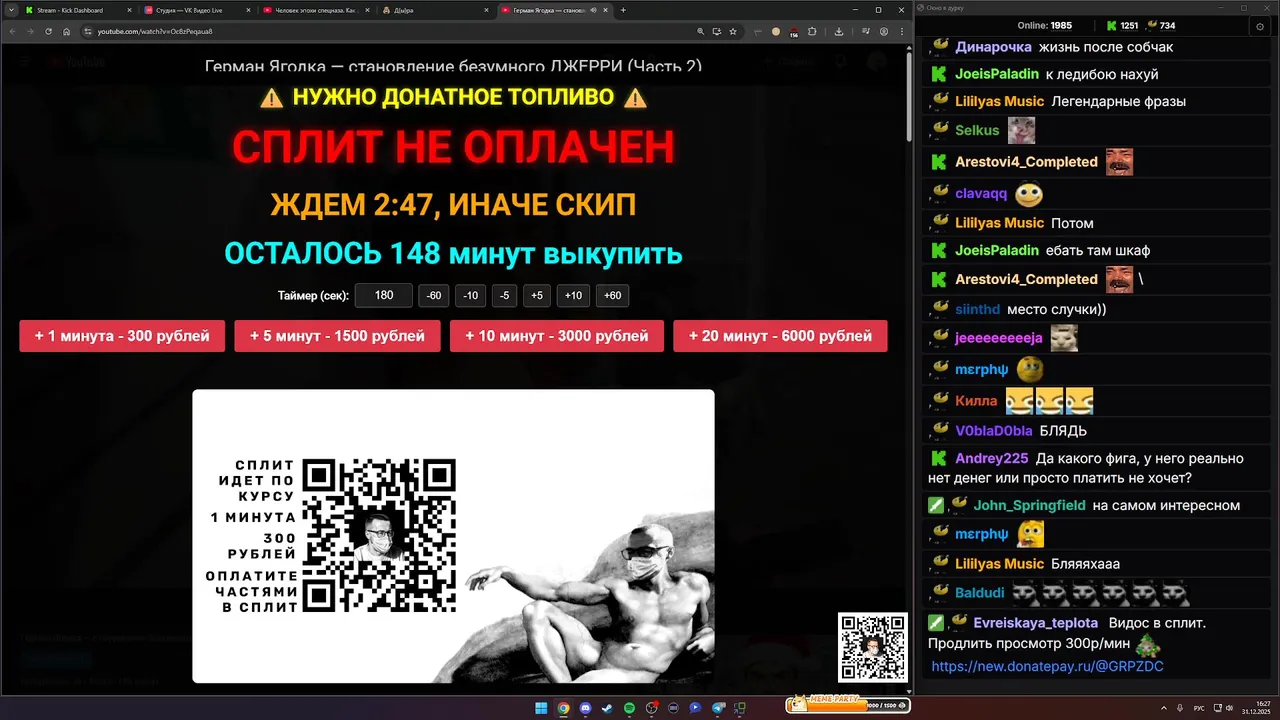Click username V0blaD0bla in chat
The height and width of the screenshot is (720, 1280).
993,431
